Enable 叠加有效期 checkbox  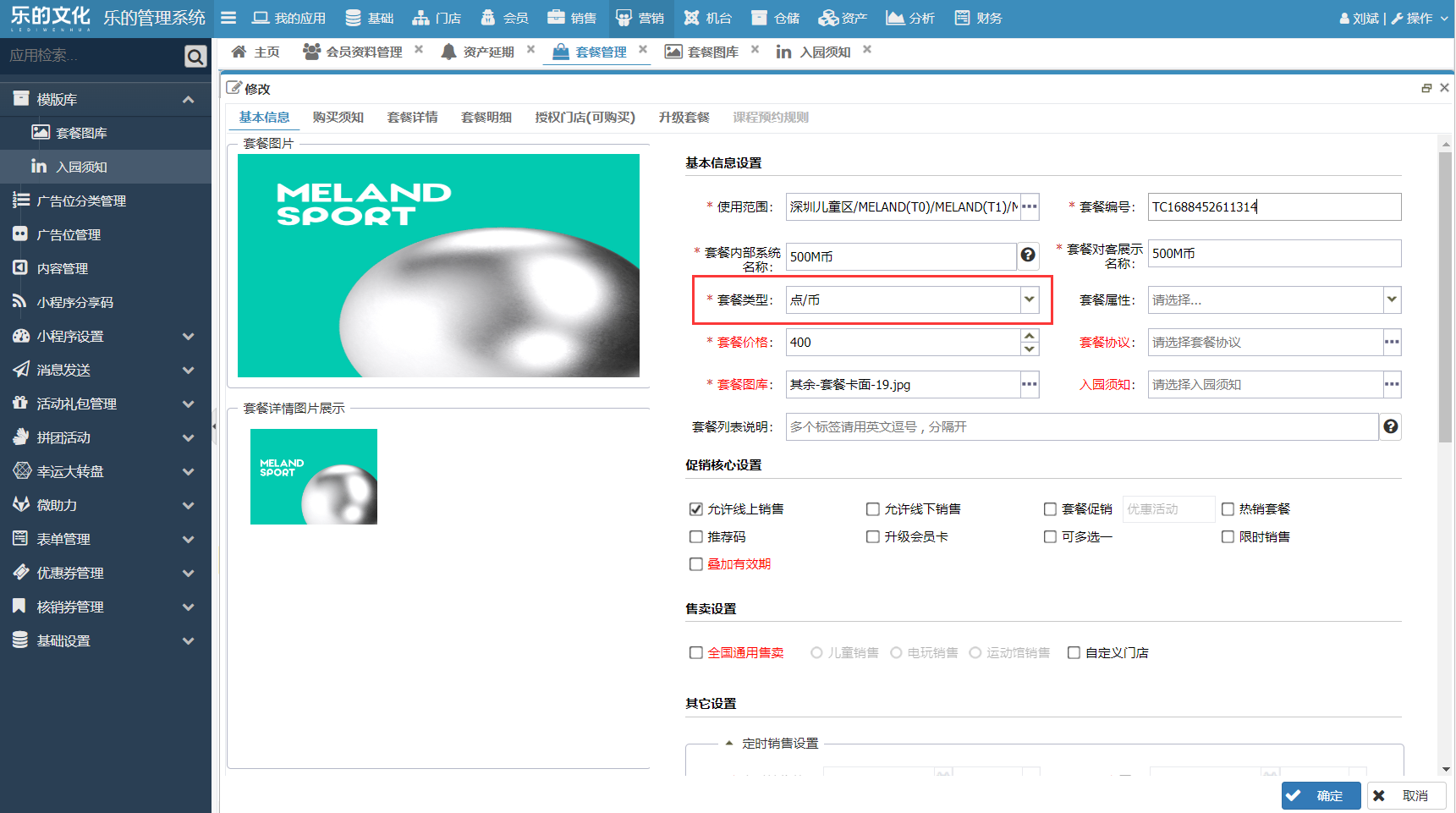coord(695,563)
